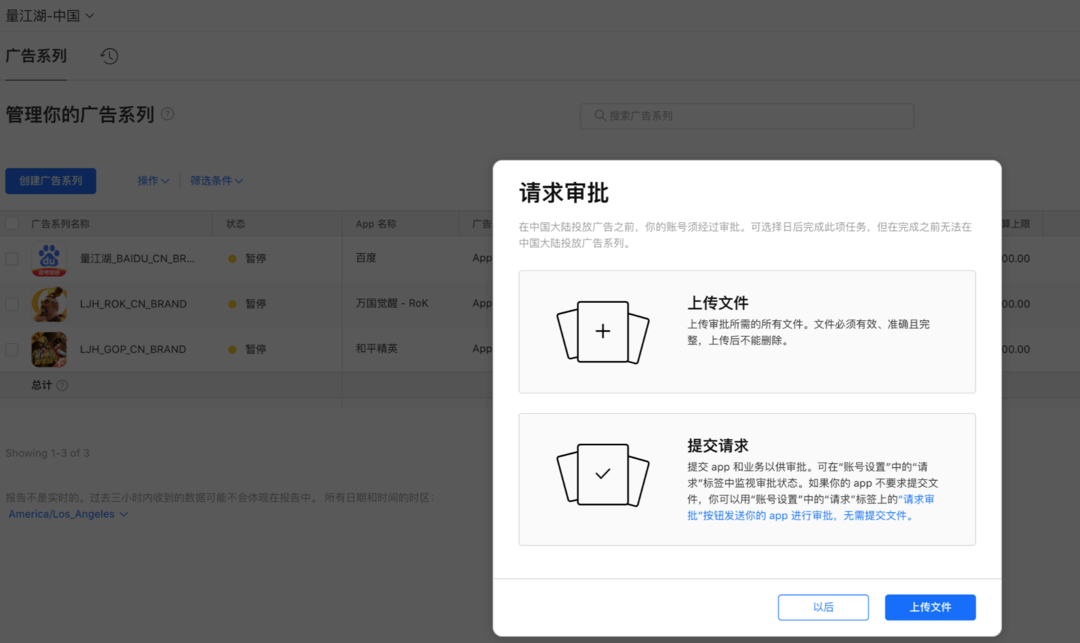1080x643 pixels.
Task: Click the help icon beside 管理你的广告系列
Action: point(167,114)
